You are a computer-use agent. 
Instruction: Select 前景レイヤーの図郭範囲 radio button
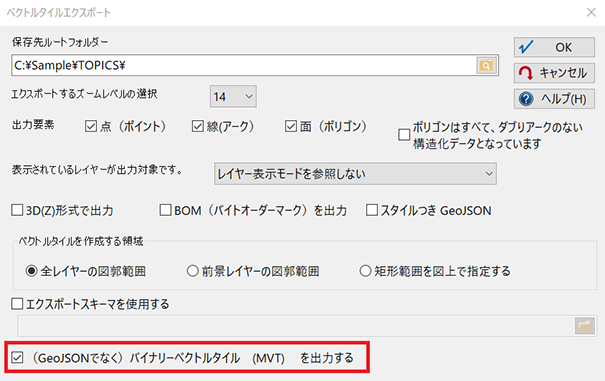point(193,271)
